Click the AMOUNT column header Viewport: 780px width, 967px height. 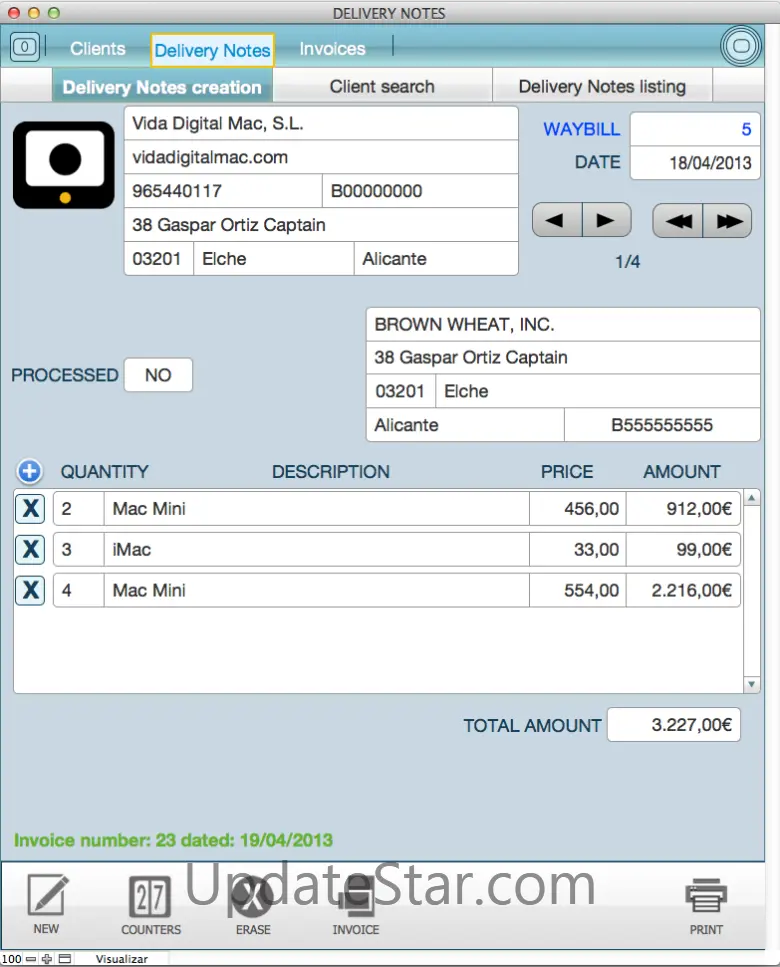[x=681, y=472]
